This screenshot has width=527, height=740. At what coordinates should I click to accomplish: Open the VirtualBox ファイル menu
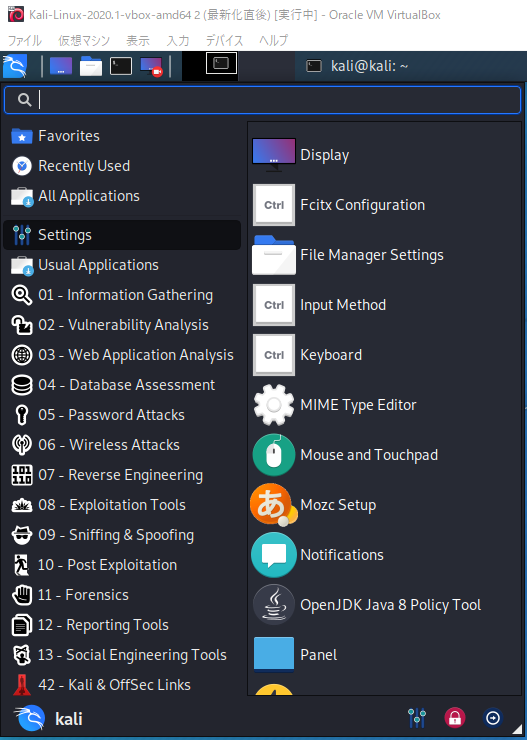[x=25, y=41]
